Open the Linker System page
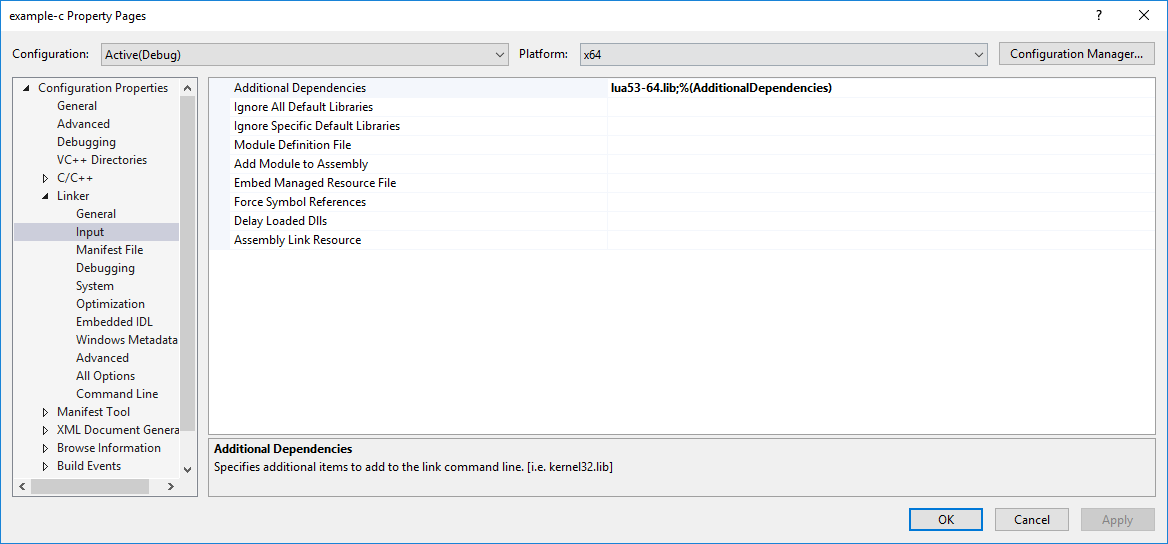The image size is (1168, 544). pyautogui.click(x=95, y=286)
